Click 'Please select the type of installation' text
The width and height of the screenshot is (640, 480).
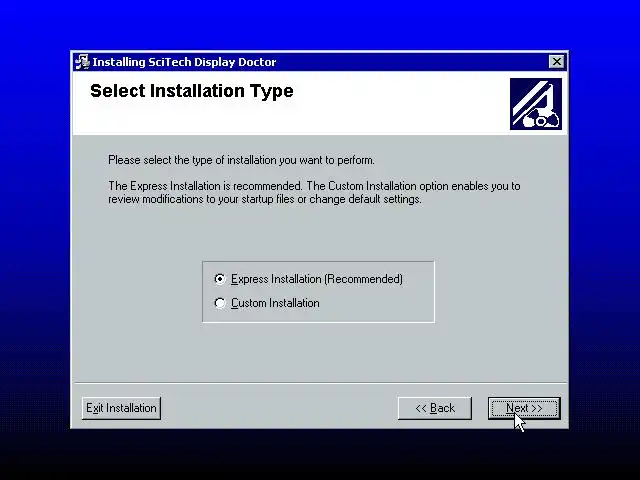point(241,160)
